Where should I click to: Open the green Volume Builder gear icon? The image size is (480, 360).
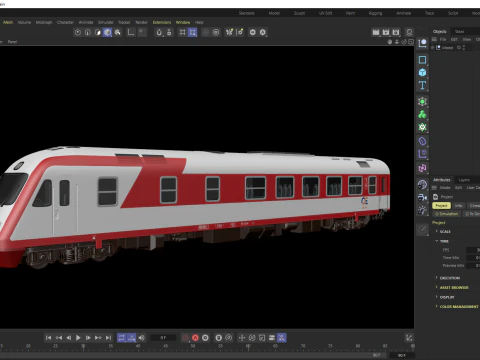(422, 127)
